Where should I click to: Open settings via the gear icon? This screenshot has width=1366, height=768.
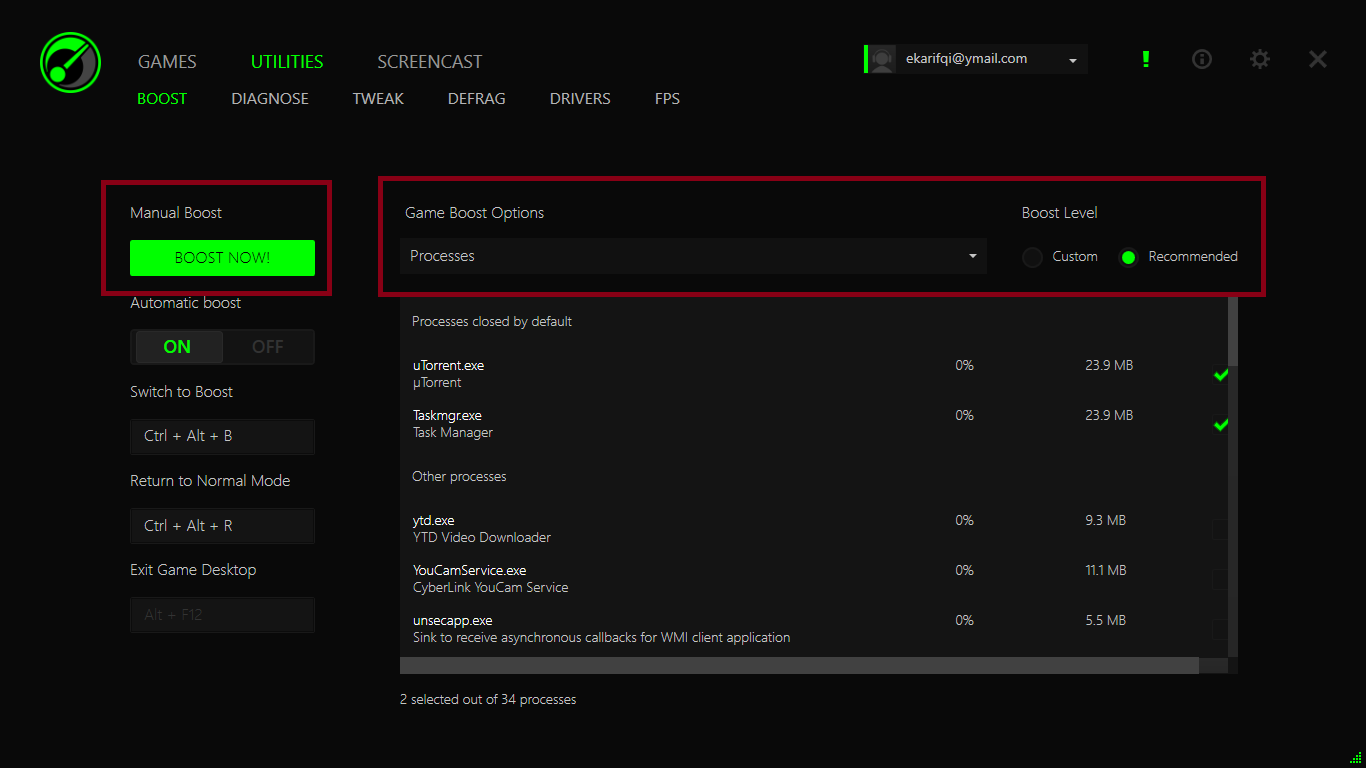(x=1260, y=60)
